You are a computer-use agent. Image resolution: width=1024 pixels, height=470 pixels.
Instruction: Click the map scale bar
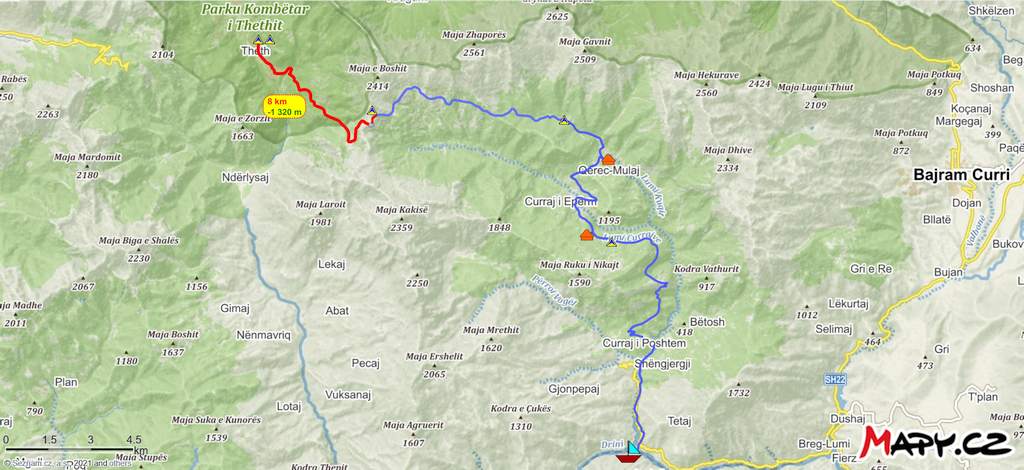coord(73,449)
